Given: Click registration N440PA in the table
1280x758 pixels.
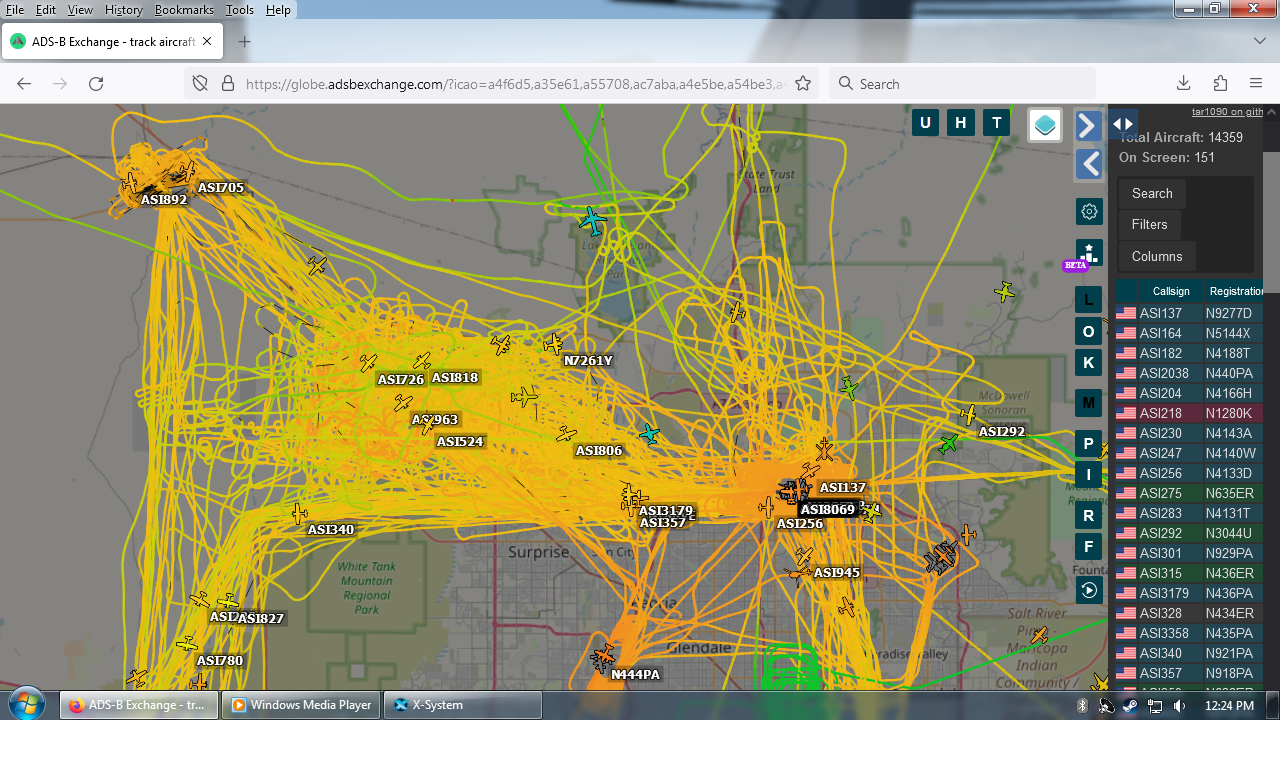Looking at the screenshot, I should click(1229, 373).
